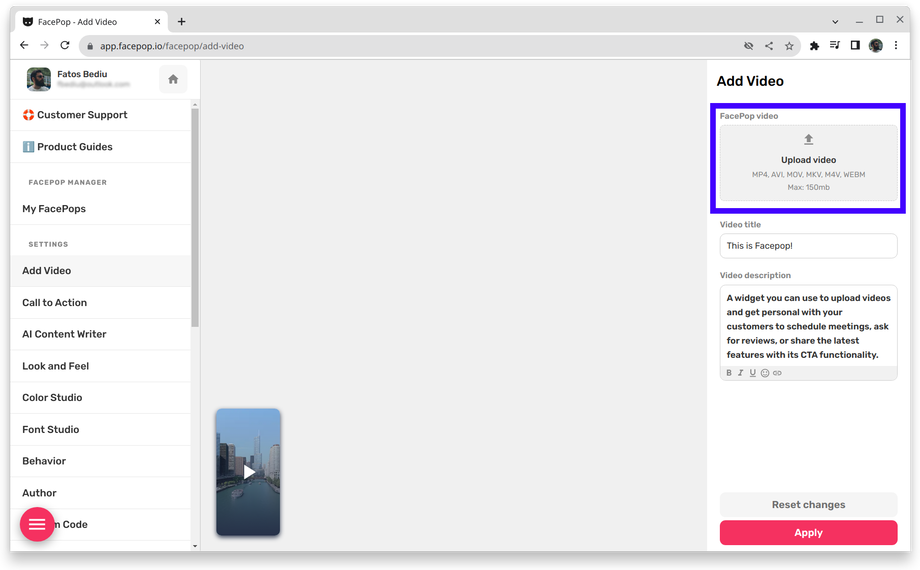Click the eye-slash icon in address bar

pos(749,46)
